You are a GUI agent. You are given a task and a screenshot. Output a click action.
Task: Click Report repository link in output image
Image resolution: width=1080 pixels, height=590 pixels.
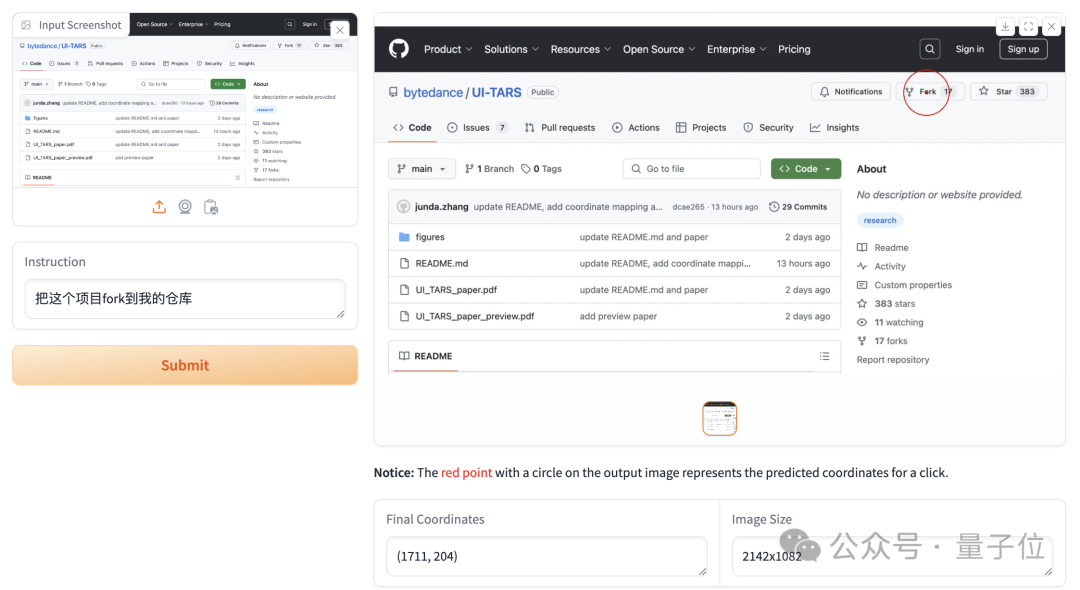(x=893, y=359)
